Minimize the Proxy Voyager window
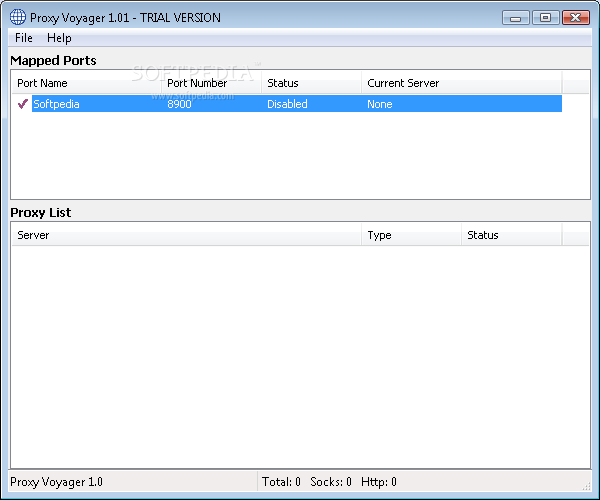The width and height of the screenshot is (600, 500). [515, 18]
